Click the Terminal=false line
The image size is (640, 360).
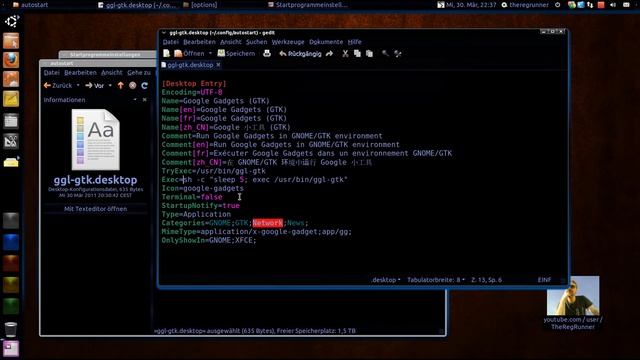click(192, 197)
